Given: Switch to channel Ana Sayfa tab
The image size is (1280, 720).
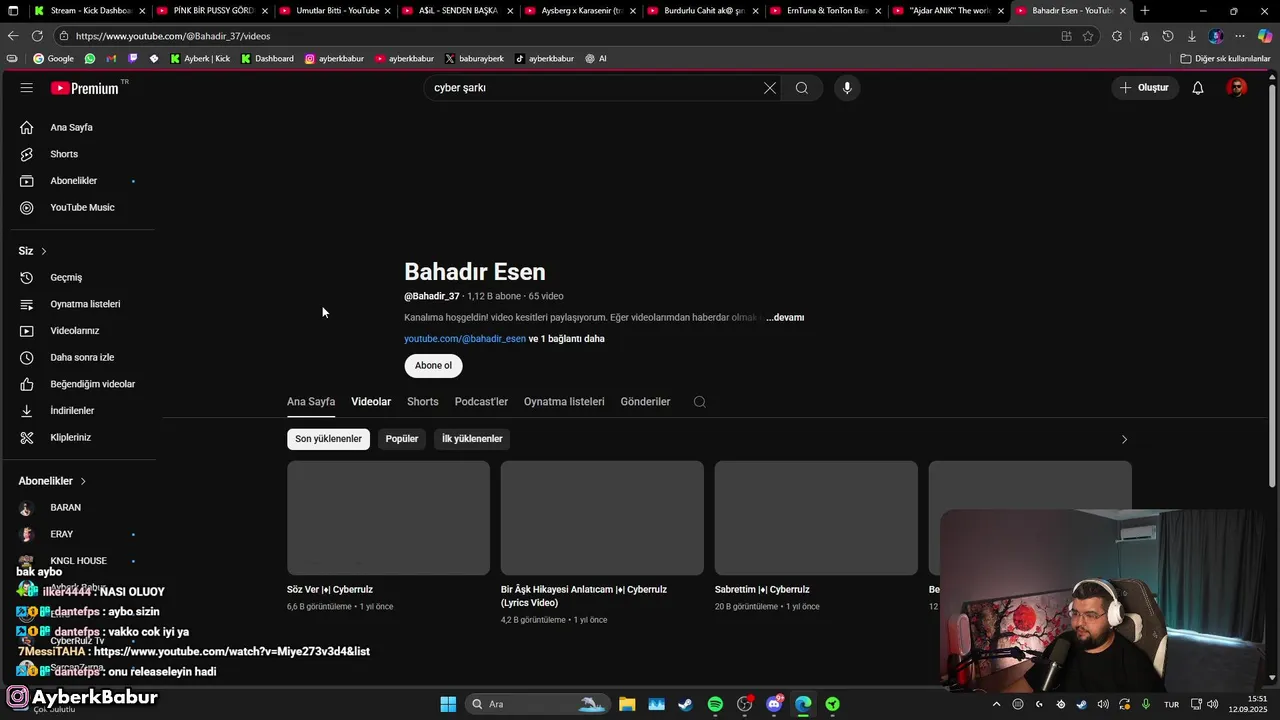Looking at the screenshot, I should [311, 402].
